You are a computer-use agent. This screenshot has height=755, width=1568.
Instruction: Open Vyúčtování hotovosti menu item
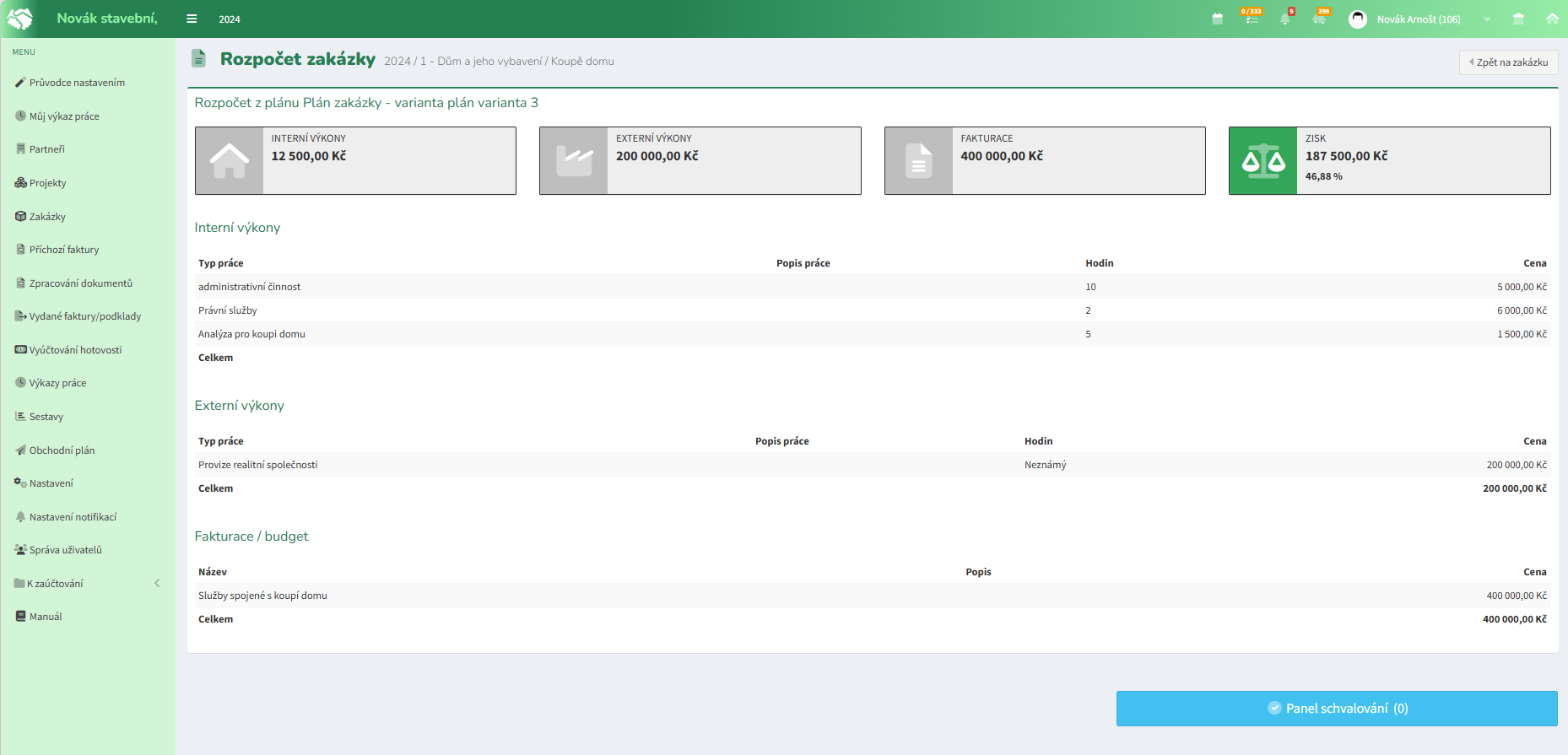click(x=75, y=350)
